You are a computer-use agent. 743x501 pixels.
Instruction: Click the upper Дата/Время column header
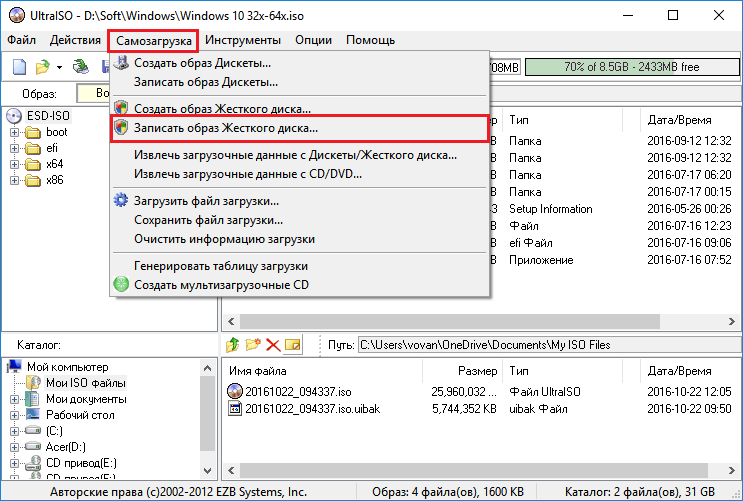(x=691, y=120)
